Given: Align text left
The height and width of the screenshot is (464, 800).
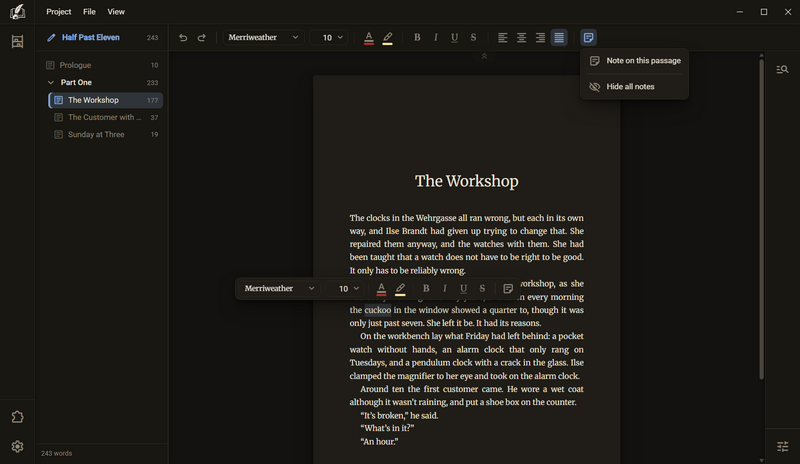Looking at the screenshot, I should pyautogui.click(x=503, y=38).
